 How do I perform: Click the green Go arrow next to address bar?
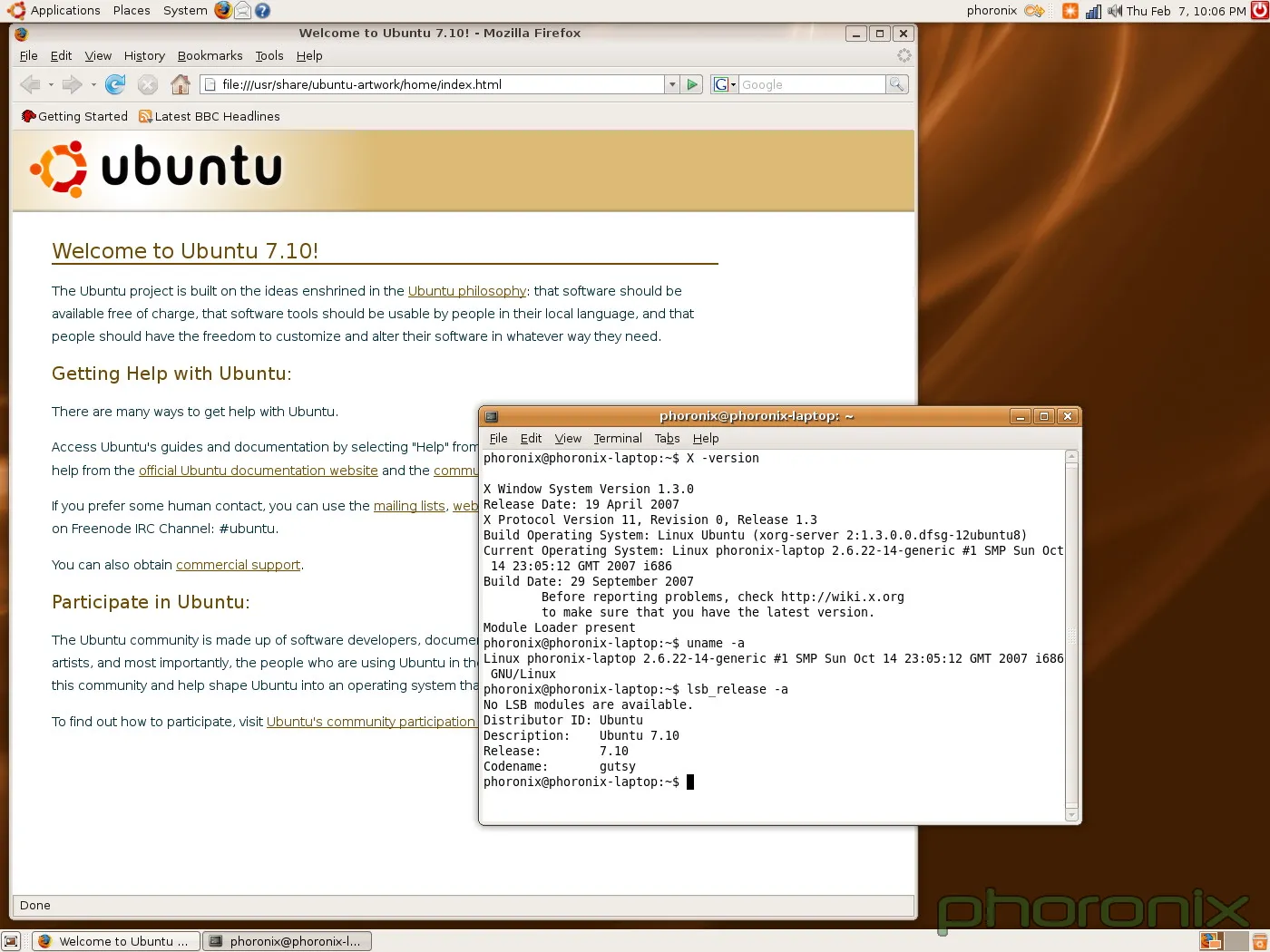pos(692,84)
